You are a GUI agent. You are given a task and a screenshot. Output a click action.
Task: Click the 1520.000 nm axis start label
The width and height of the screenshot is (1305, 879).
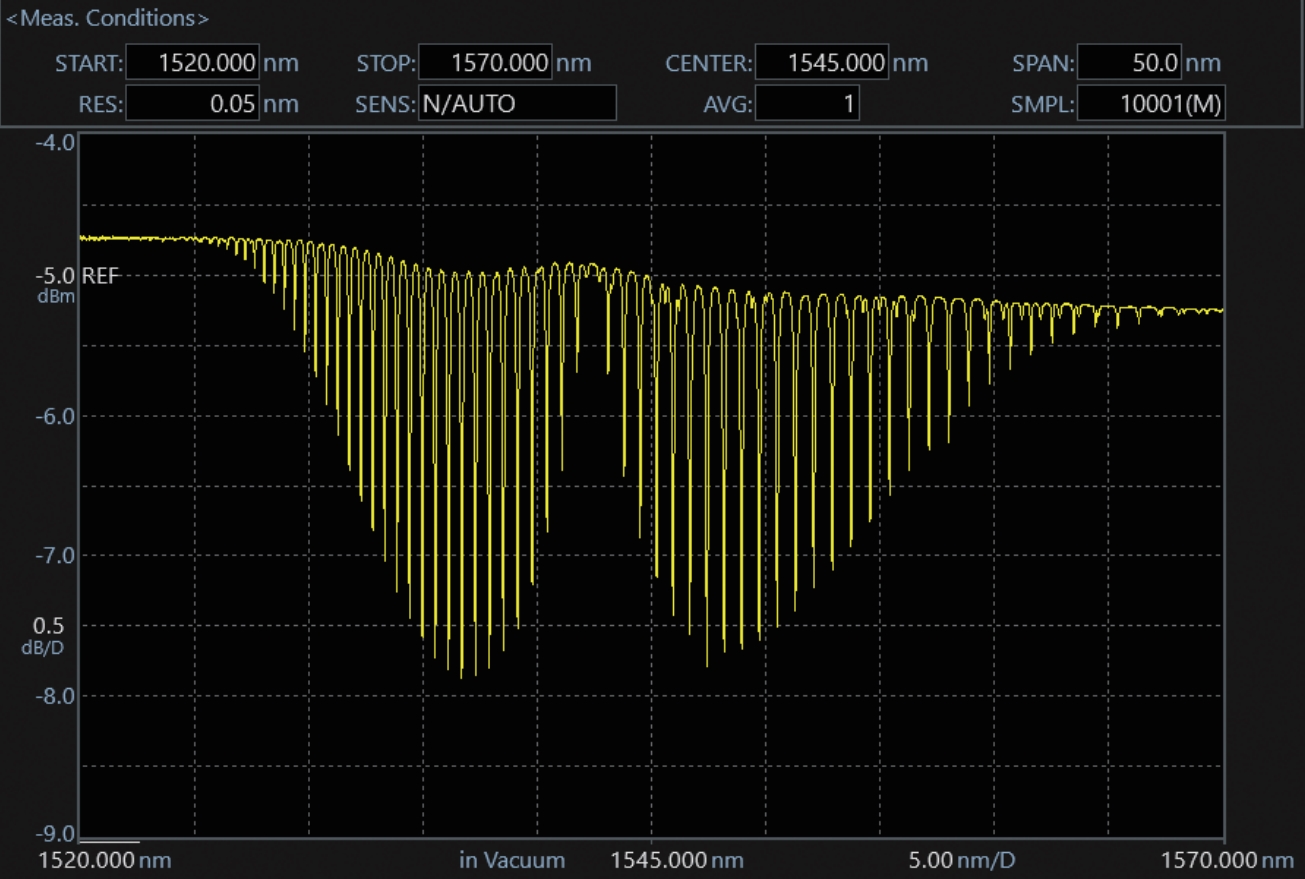pyautogui.click(x=105, y=860)
